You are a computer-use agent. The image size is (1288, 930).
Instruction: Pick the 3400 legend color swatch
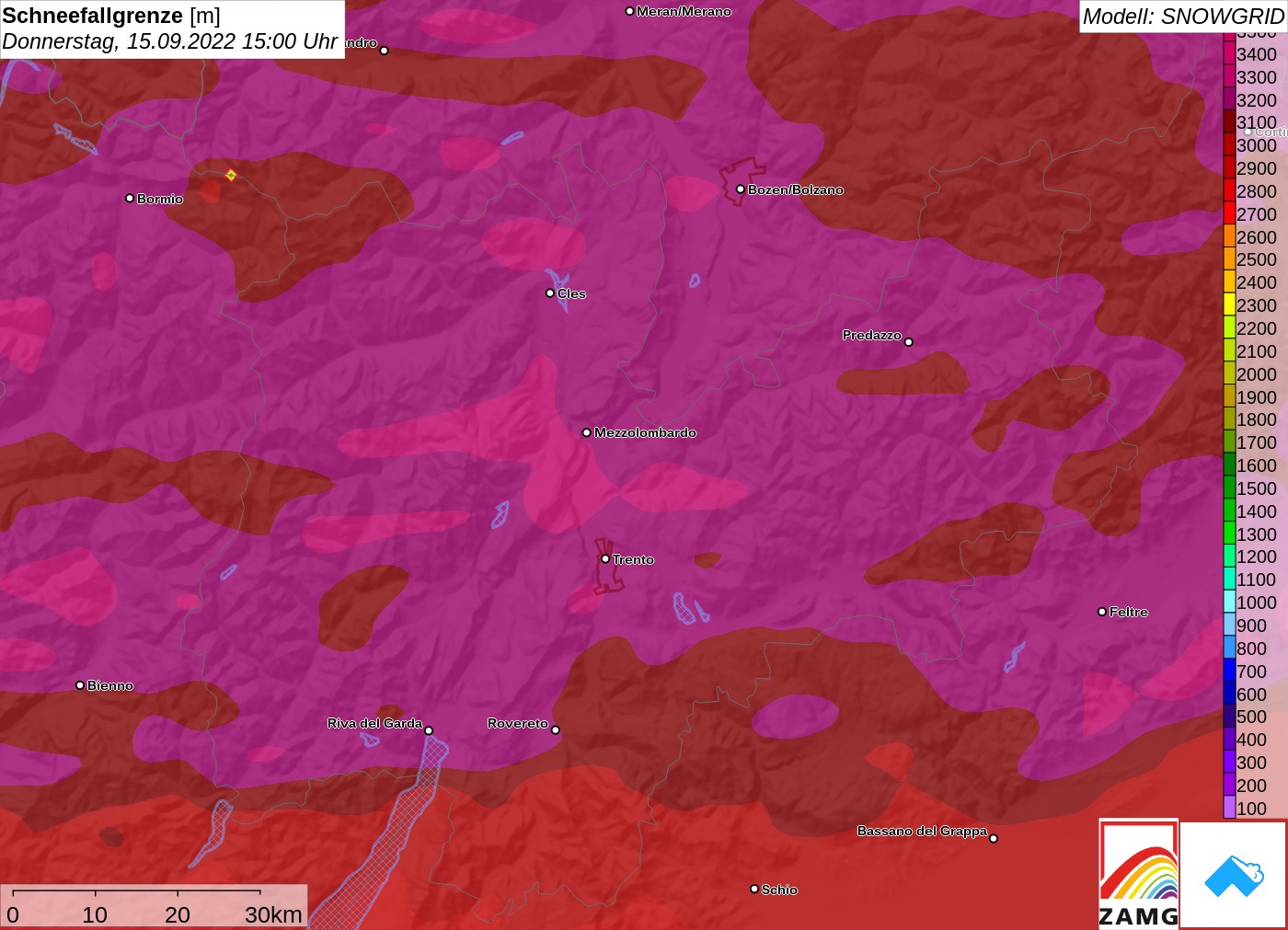(1229, 53)
